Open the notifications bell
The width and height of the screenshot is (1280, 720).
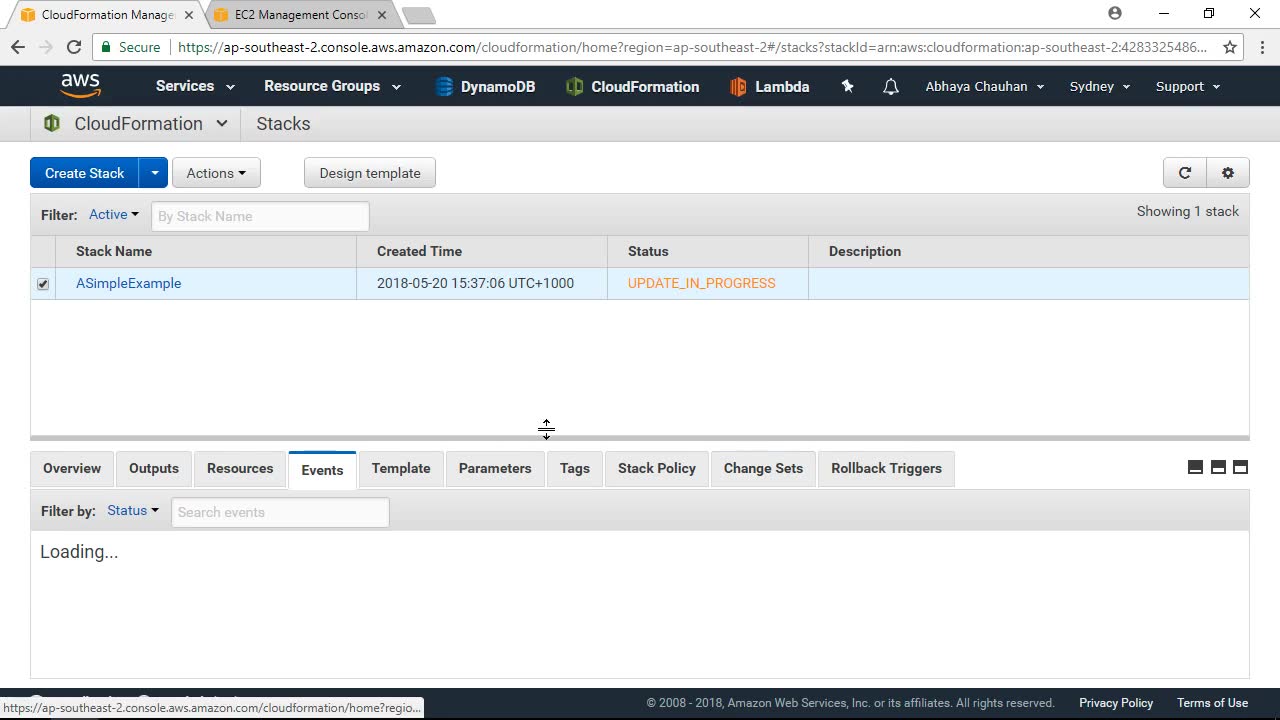(890, 87)
